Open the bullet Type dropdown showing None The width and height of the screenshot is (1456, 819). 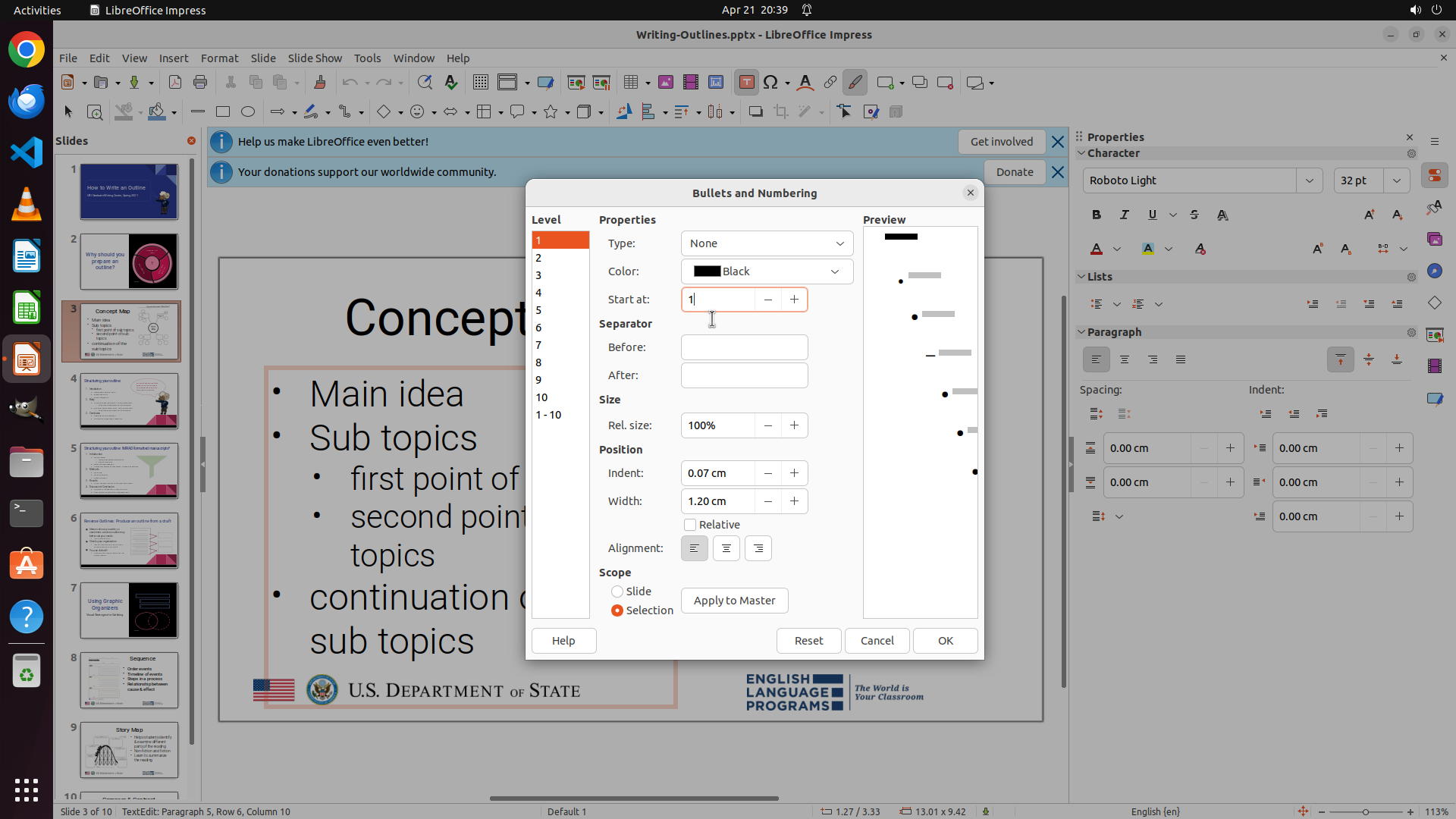click(767, 243)
